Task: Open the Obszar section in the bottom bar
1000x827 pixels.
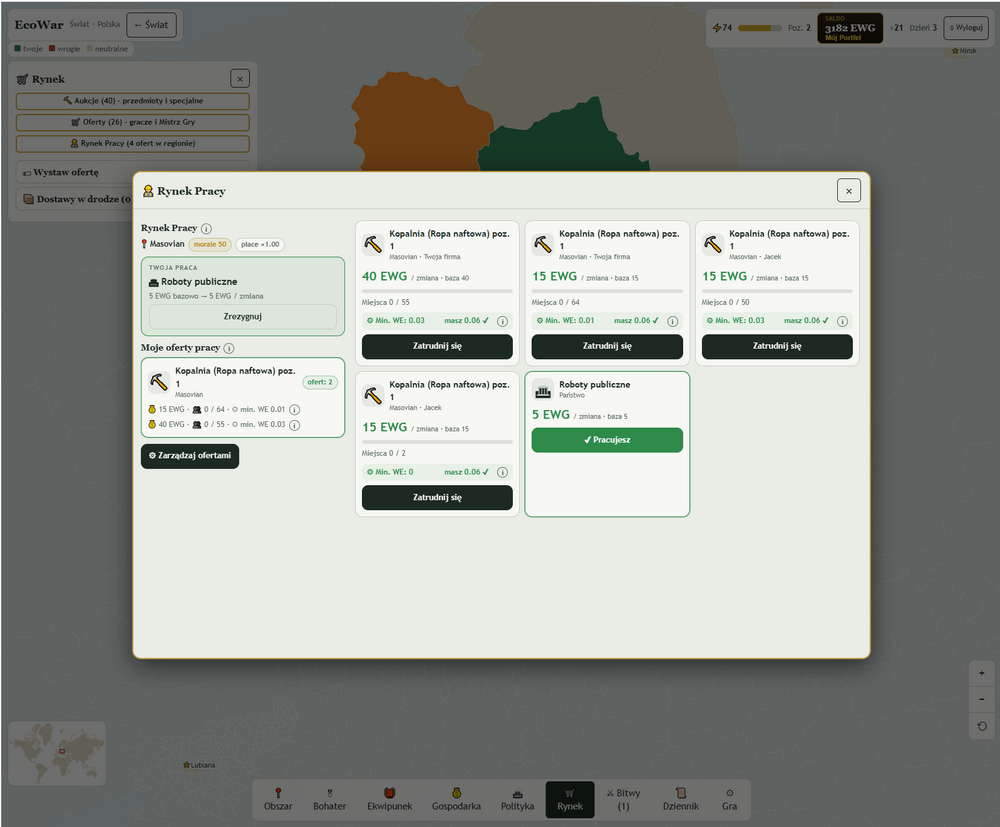Action: click(278, 800)
